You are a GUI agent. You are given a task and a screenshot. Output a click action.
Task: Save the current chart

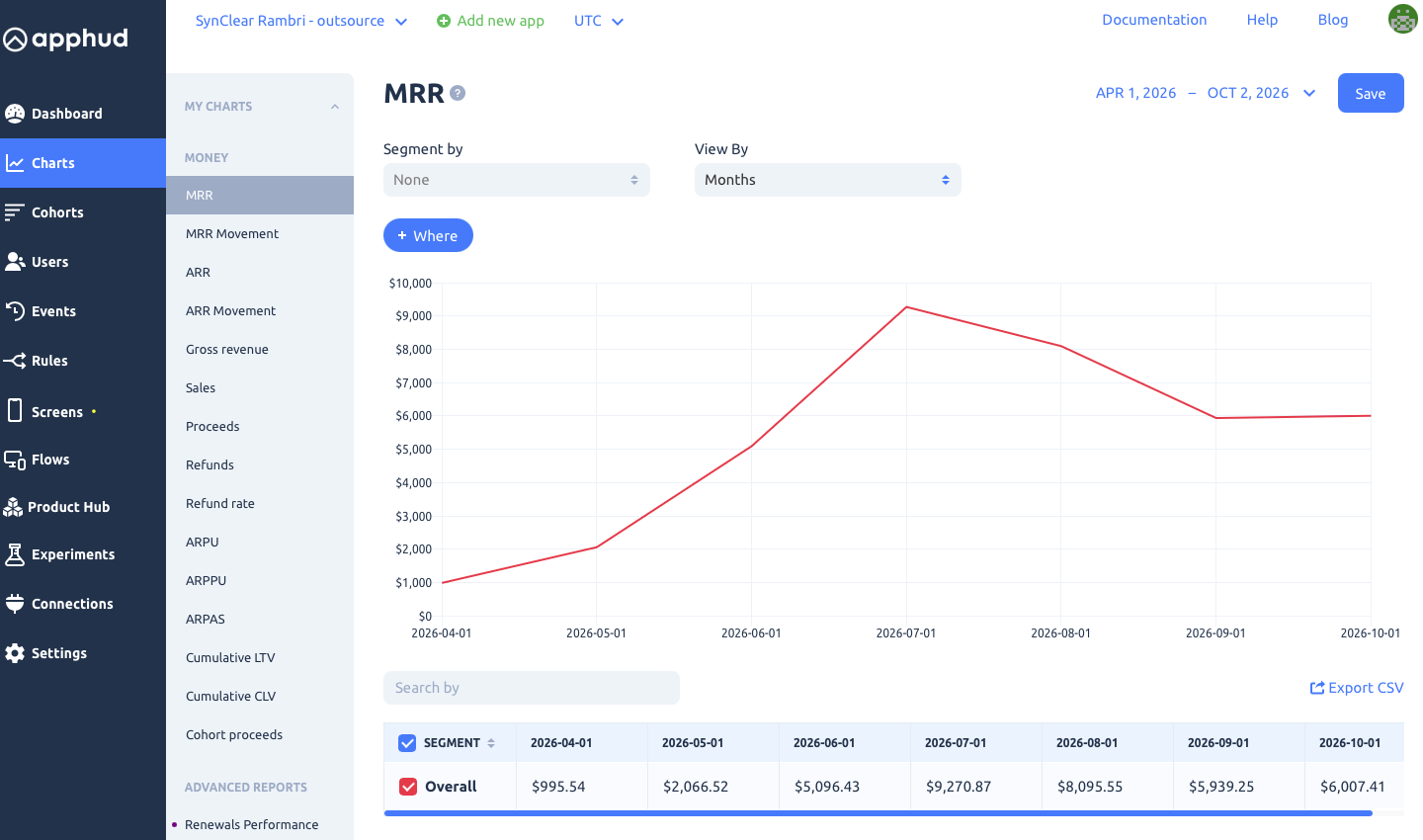click(1371, 93)
